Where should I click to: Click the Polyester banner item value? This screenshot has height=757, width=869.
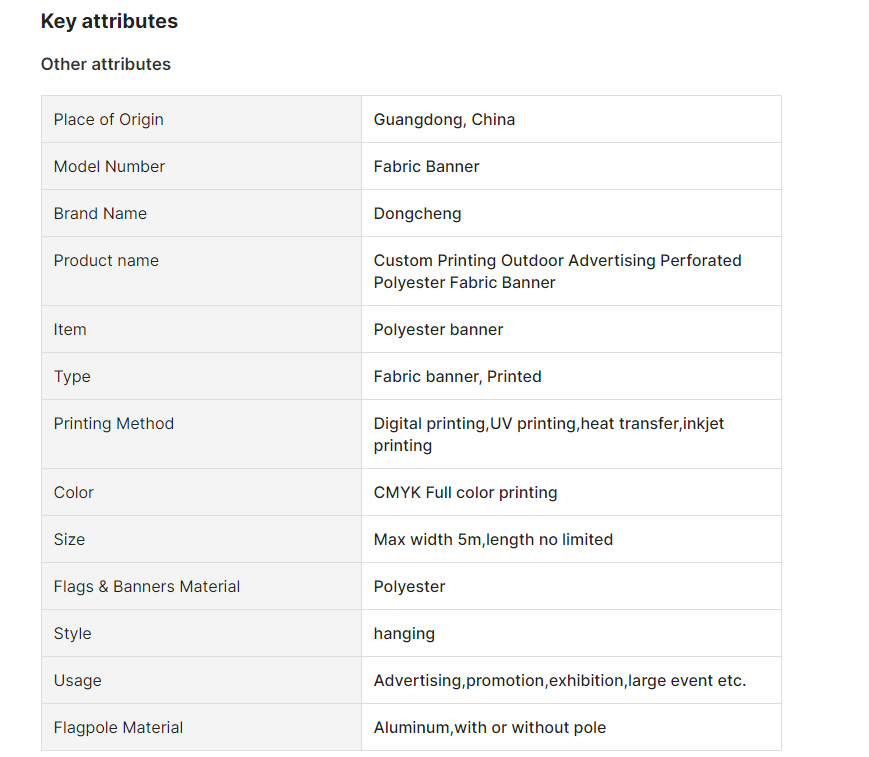[x=438, y=330]
